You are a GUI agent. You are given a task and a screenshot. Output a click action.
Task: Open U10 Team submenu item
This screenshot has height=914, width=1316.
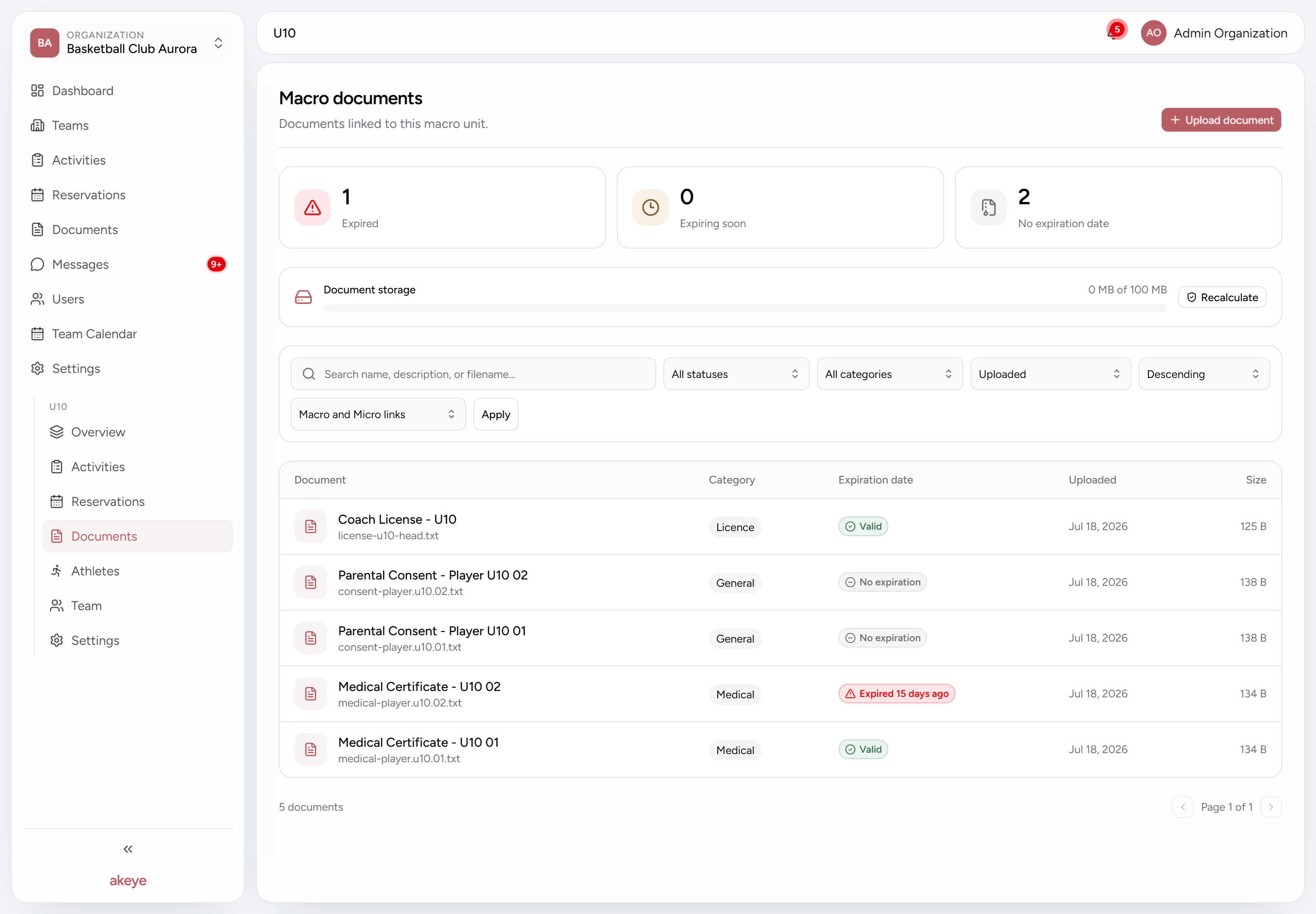[x=138, y=606]
